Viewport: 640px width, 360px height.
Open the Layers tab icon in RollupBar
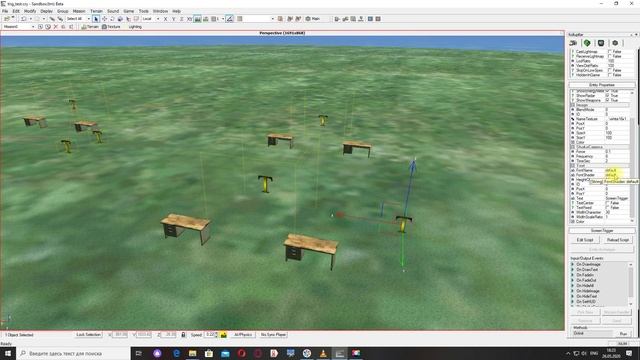615,43
